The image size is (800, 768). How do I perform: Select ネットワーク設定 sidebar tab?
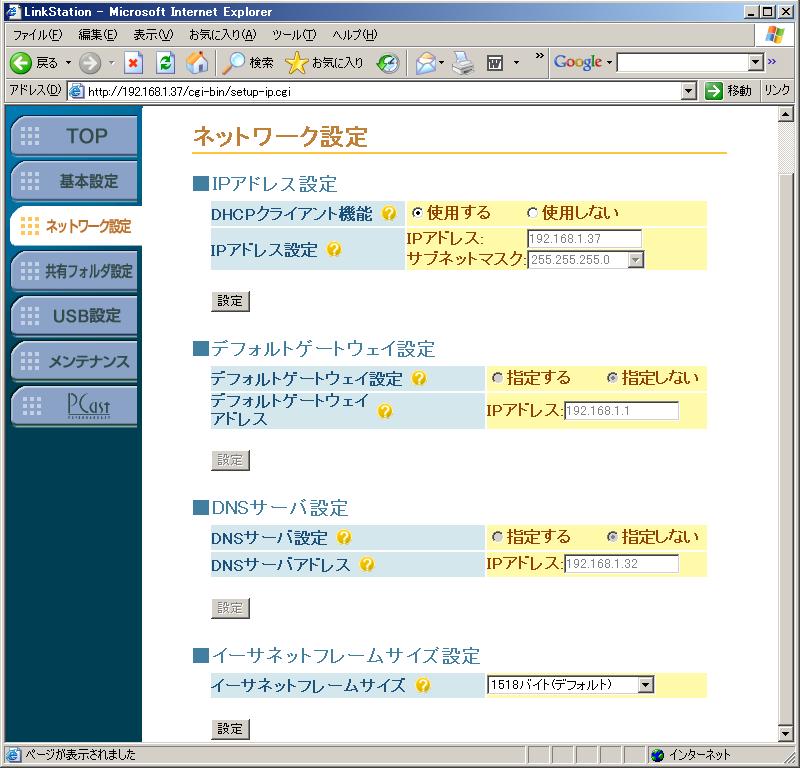pos(76,226)
